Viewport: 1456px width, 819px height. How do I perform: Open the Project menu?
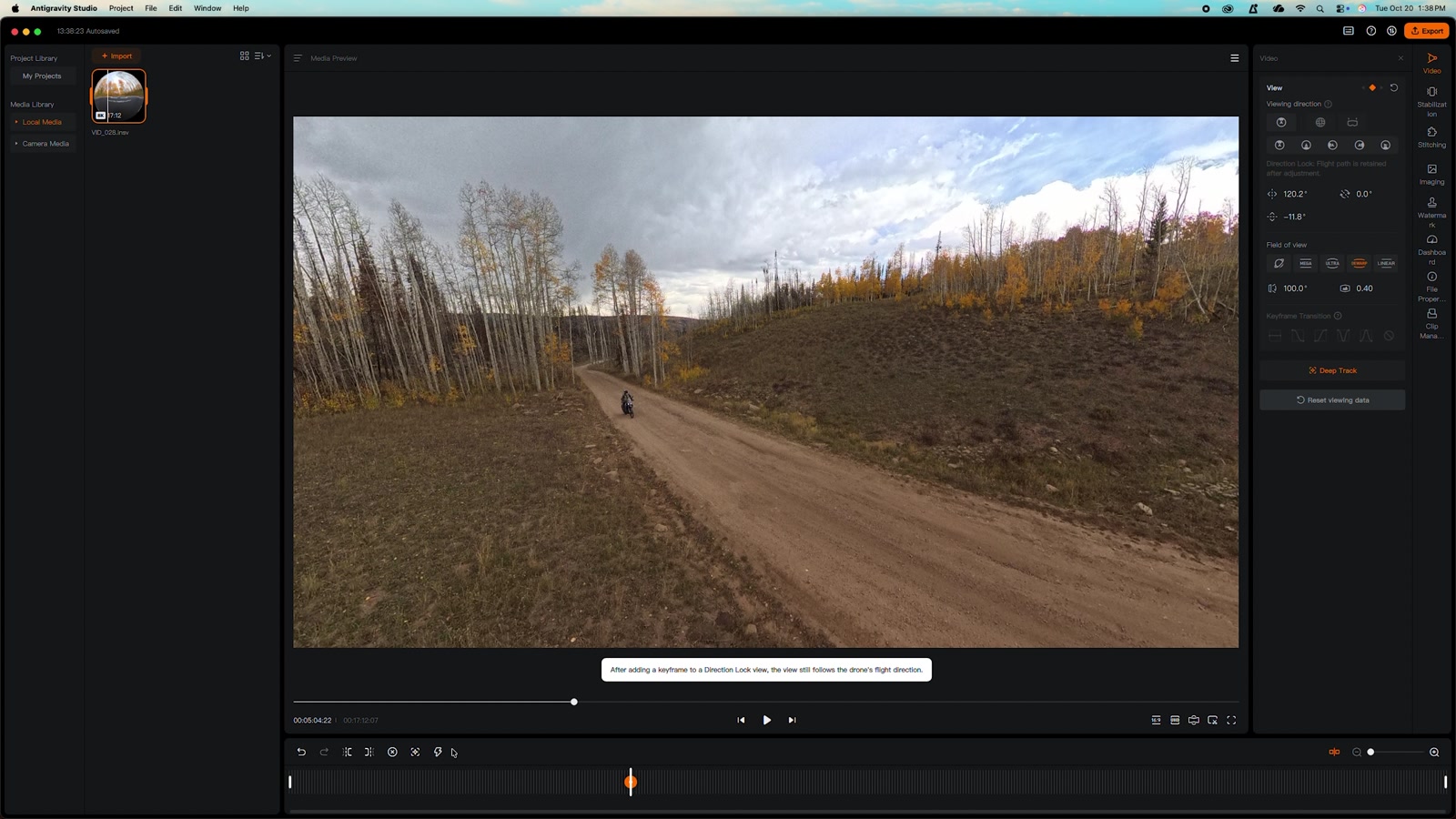point(121,8)
